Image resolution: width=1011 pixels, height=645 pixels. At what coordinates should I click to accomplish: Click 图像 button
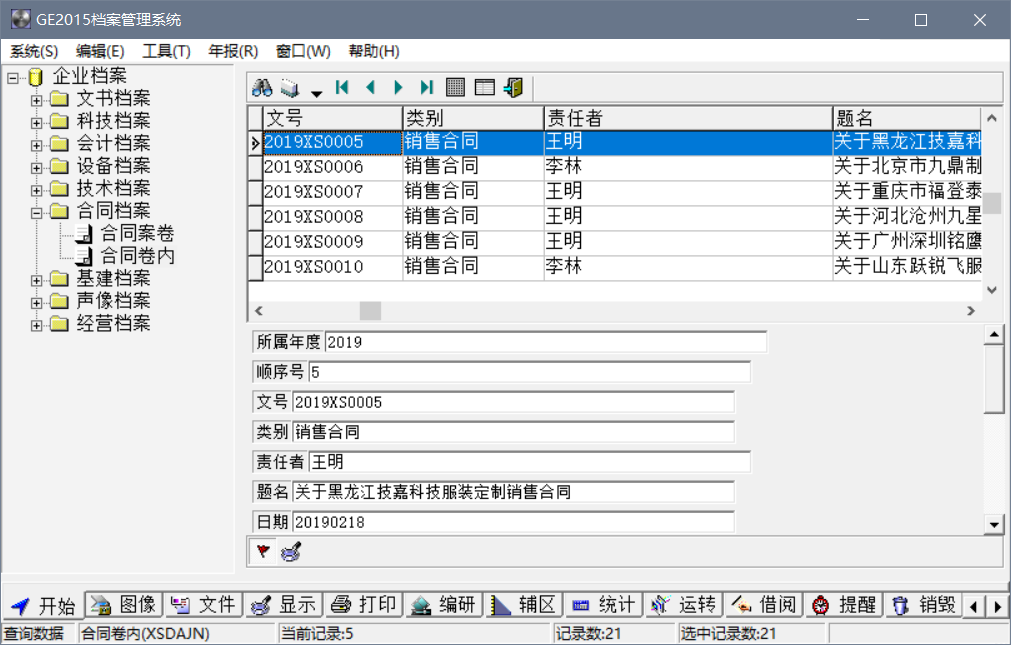[124, 605]
